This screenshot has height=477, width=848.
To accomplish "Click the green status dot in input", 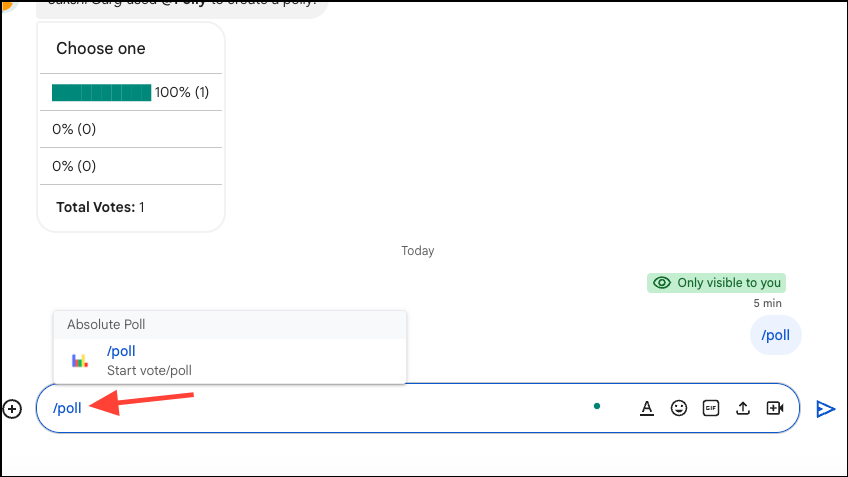I will tap(596, 406).
